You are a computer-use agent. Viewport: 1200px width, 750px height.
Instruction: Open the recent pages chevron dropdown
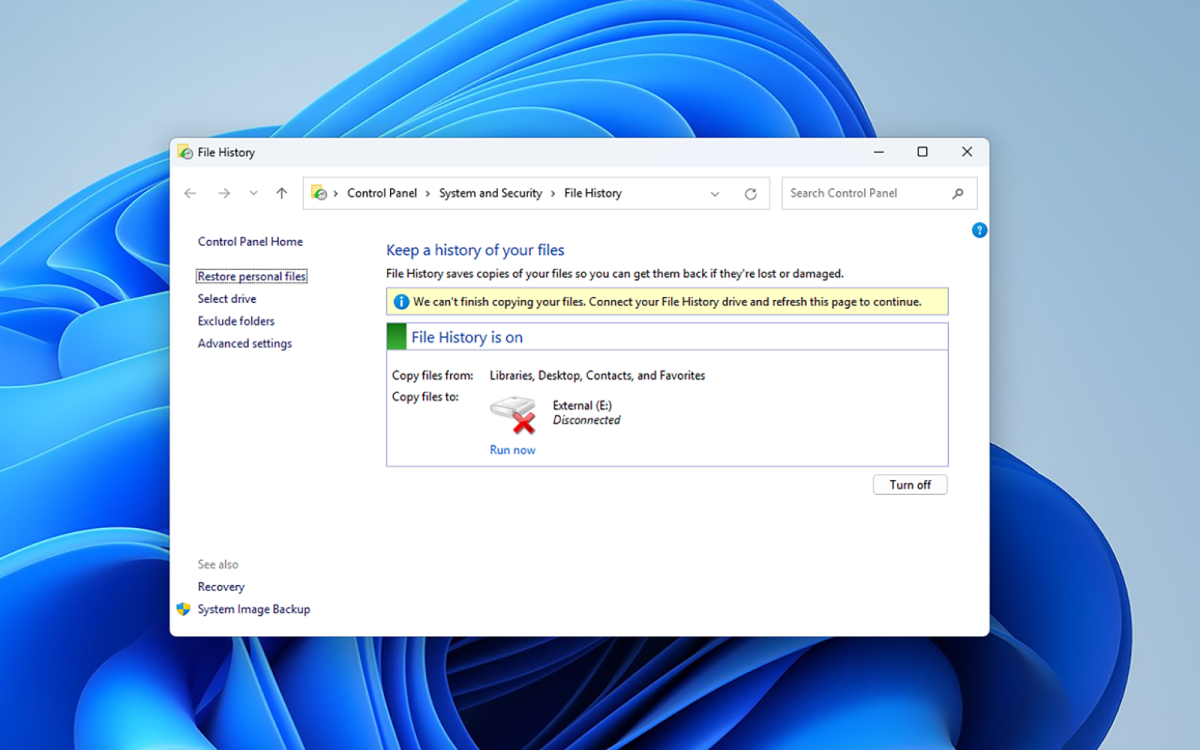(252, 192)
